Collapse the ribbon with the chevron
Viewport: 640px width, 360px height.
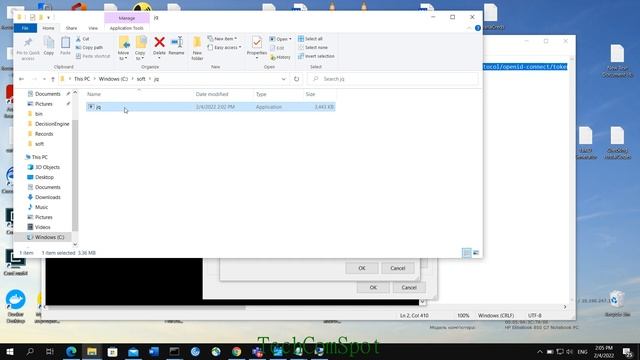click(469, 28)
